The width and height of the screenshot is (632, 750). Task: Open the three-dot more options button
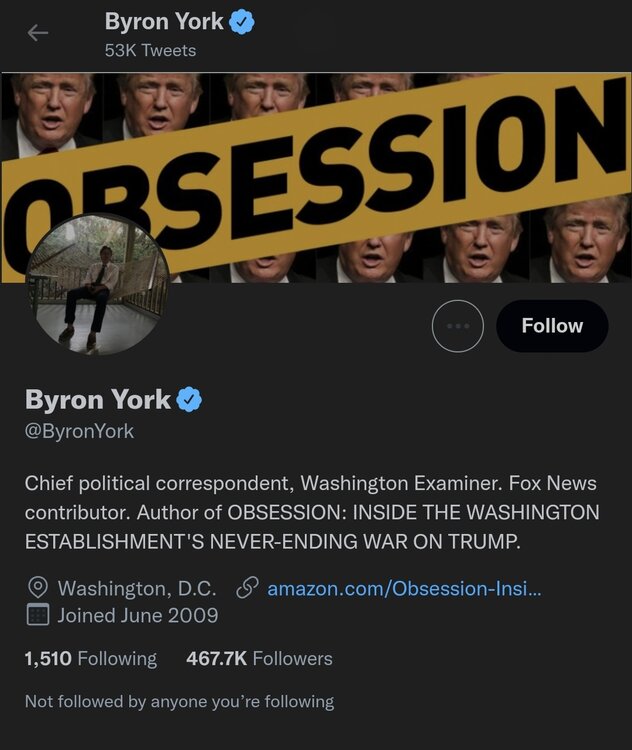pos(457,326)
